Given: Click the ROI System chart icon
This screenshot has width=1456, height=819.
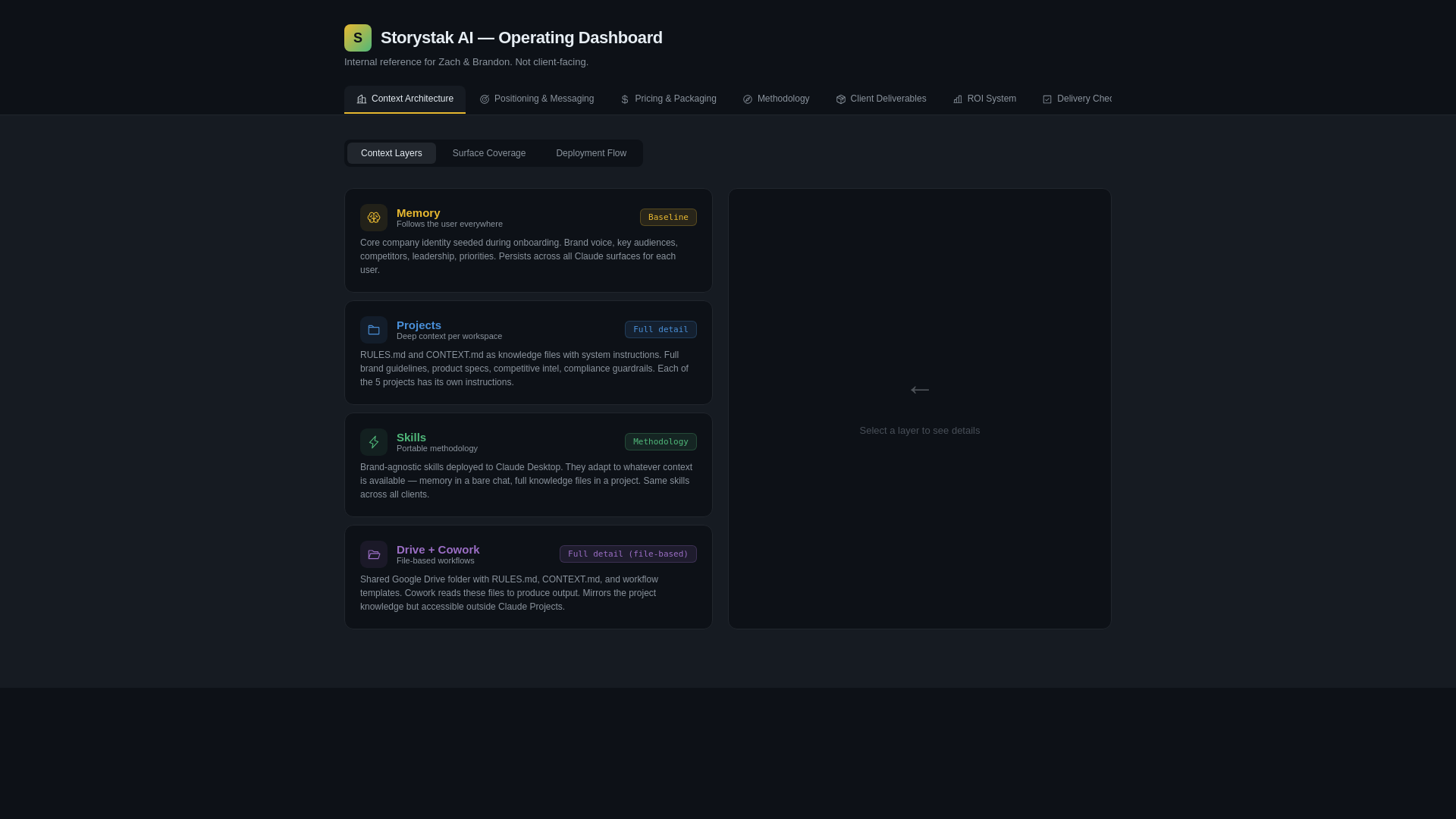Looking at the screenshot, I should pyautogui.click(x=958, y=99).
